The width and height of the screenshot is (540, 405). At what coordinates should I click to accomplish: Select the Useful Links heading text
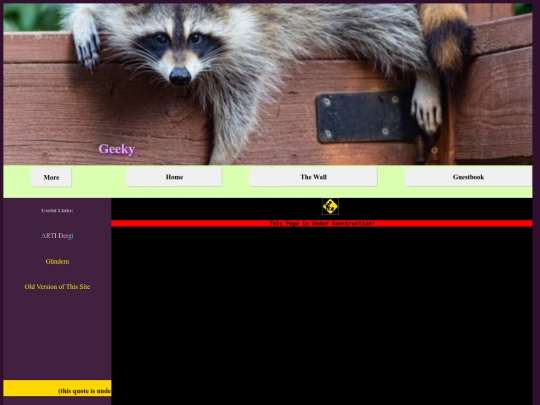57,210
